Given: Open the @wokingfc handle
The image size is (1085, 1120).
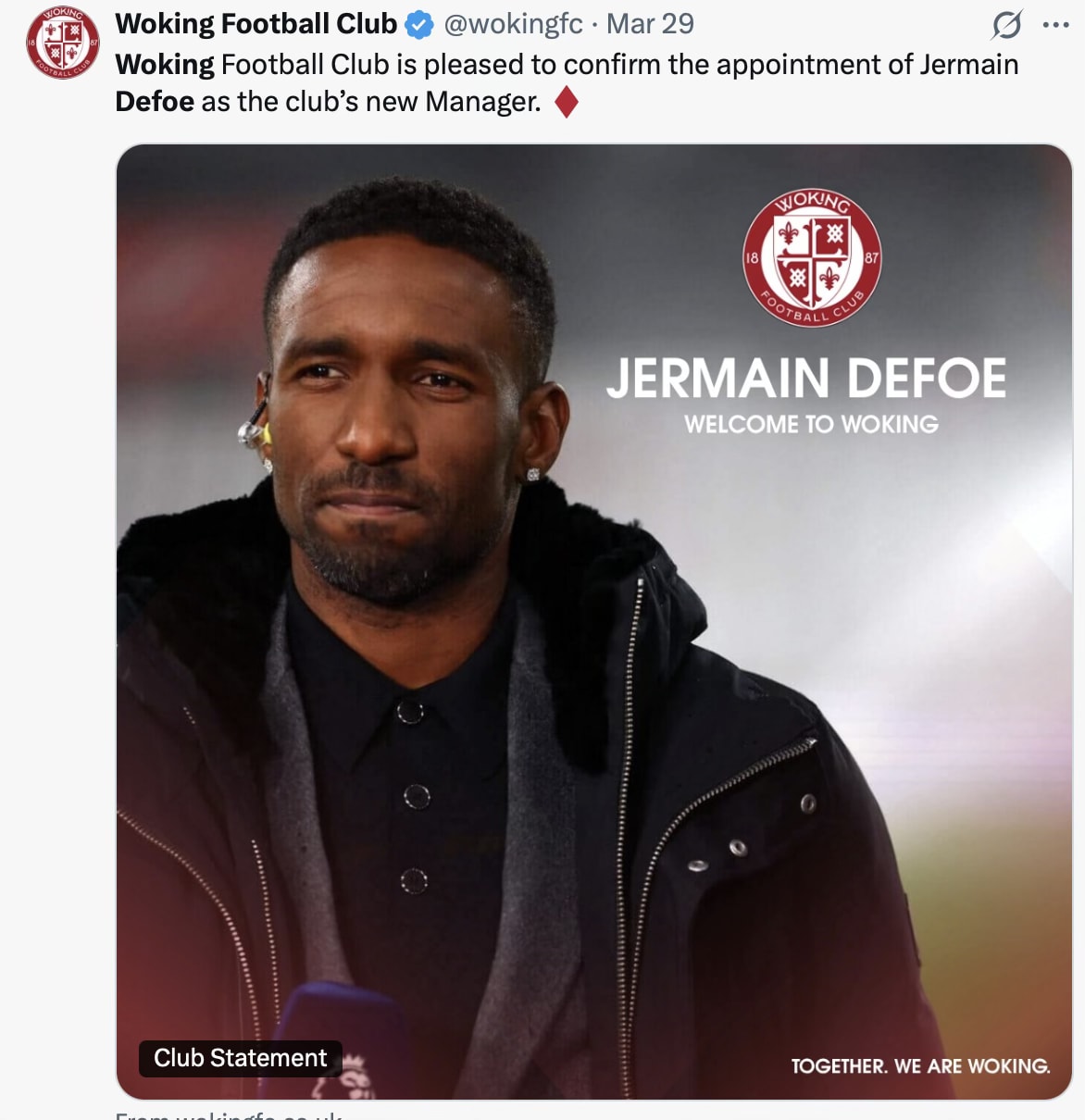Looking at the screenshot, I should (x=513, y=24).
